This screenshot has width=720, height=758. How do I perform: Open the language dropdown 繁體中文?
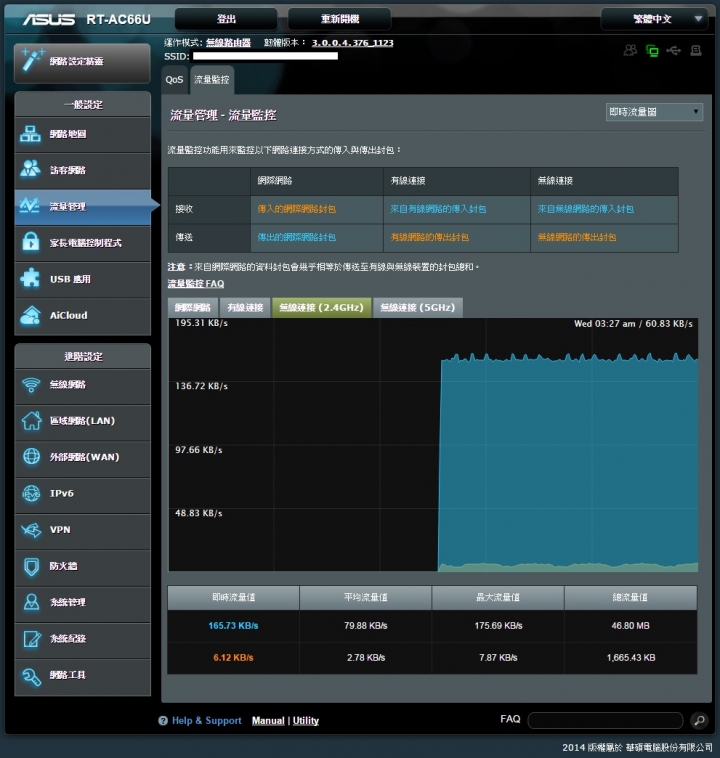[x=654, y=19]
